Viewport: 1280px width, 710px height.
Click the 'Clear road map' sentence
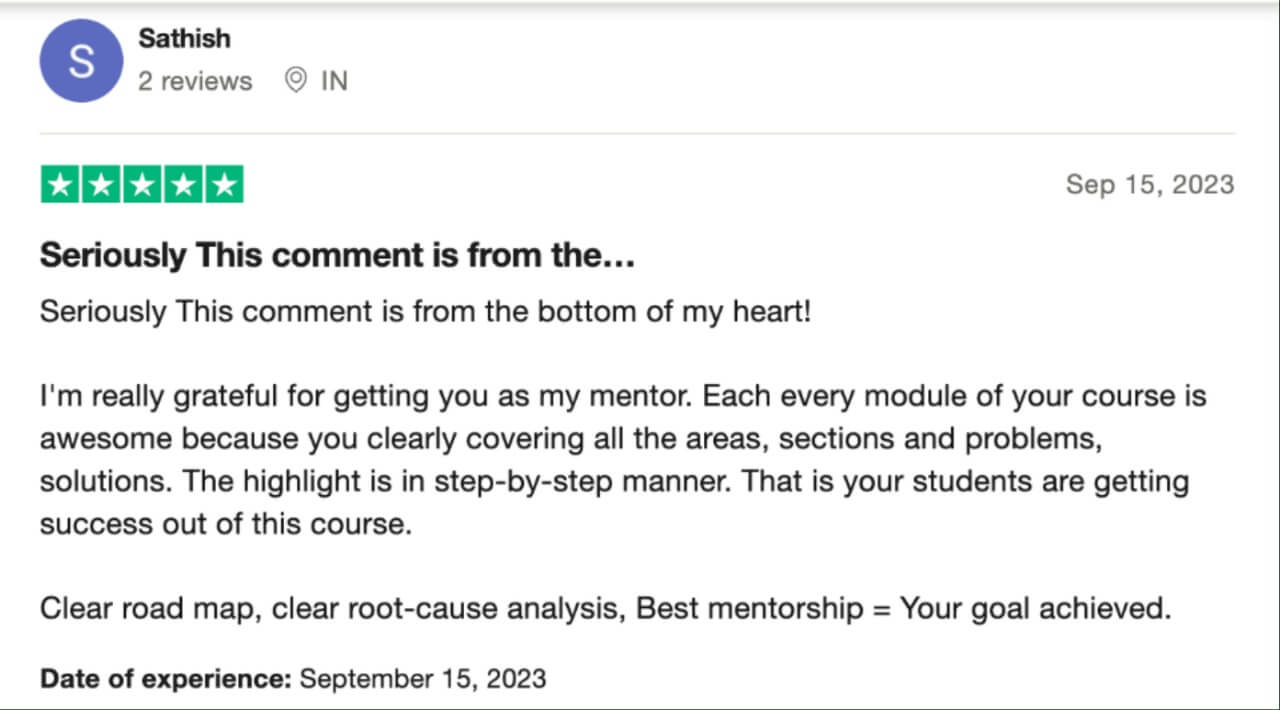point(605,608)
